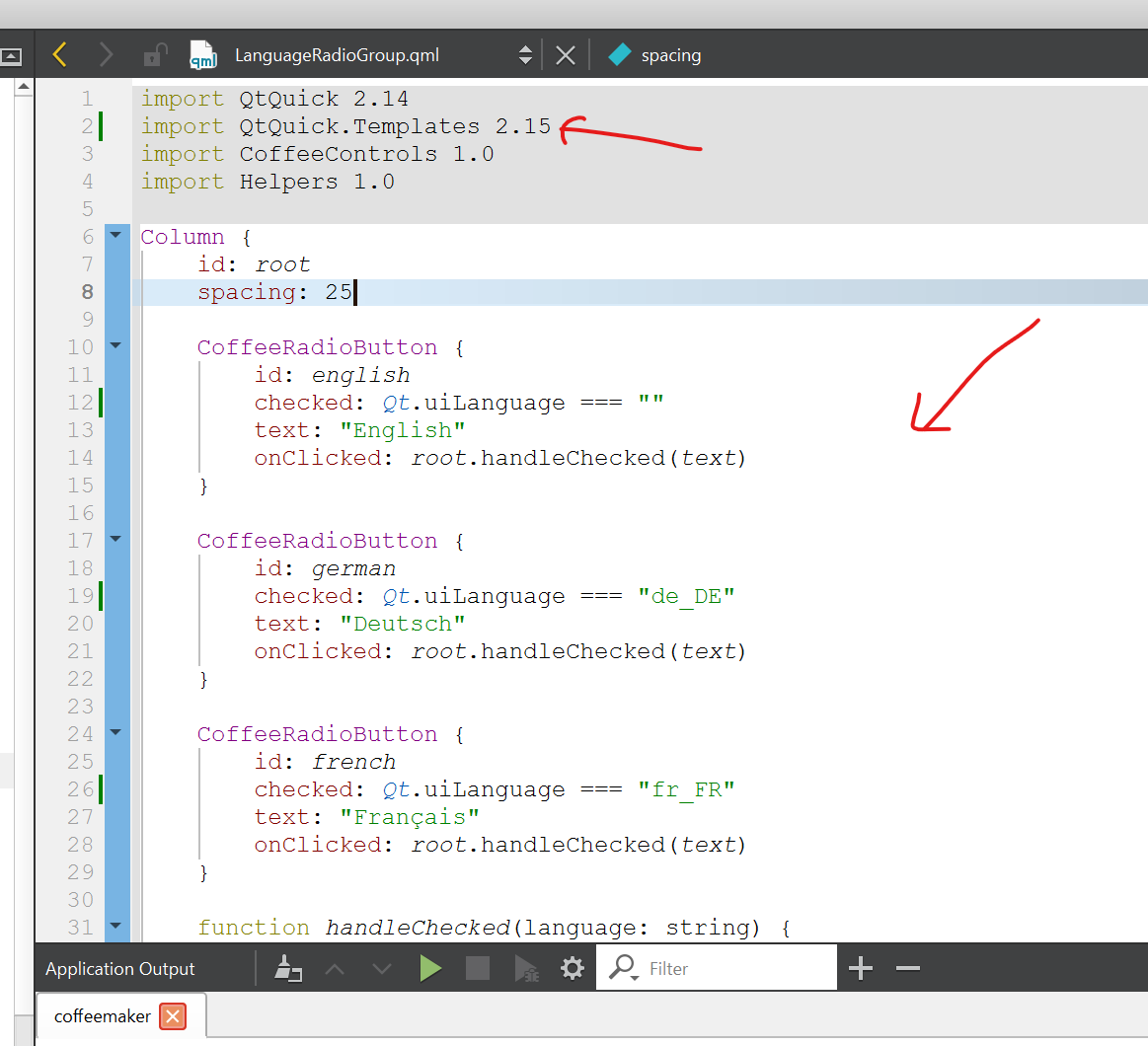This screenshot has width=1148, height=1046.
Task: Click 'id: german' in the code
Action: (x=325, y=568)
